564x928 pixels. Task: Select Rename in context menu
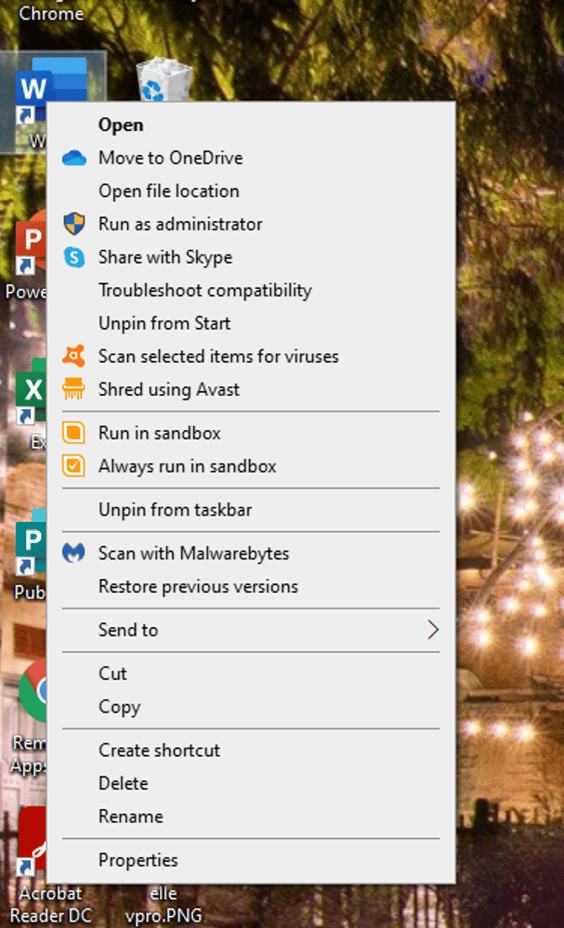coord(251,817)
